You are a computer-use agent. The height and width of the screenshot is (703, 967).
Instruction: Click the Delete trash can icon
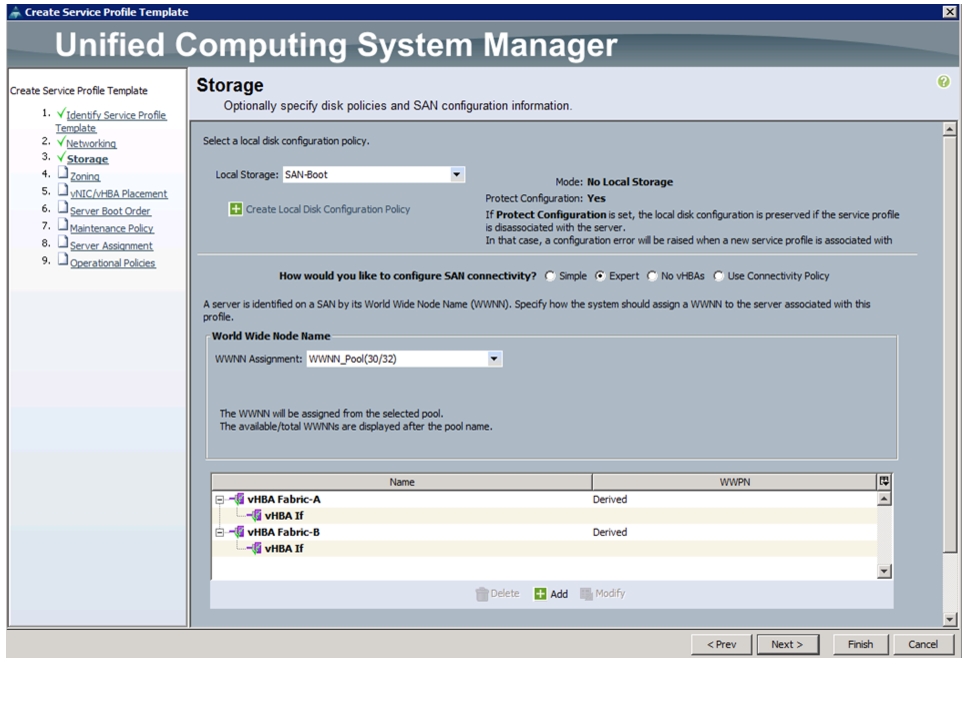point(482,594)
